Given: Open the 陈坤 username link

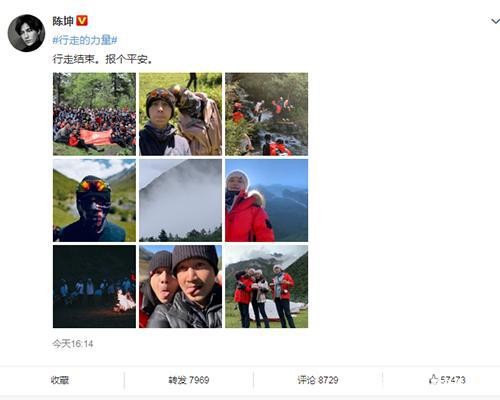Looking at the screenshot, I should pos(63,21).
